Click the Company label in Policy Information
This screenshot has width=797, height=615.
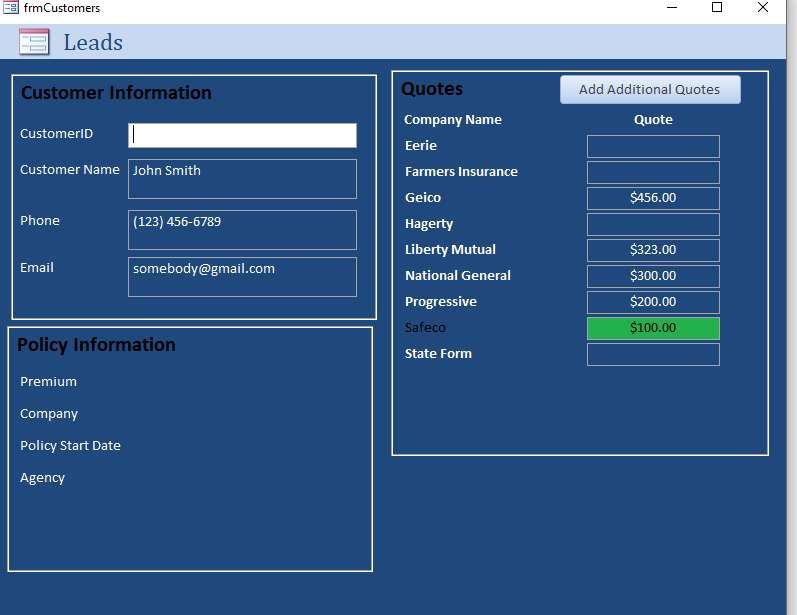pos(49,414)
